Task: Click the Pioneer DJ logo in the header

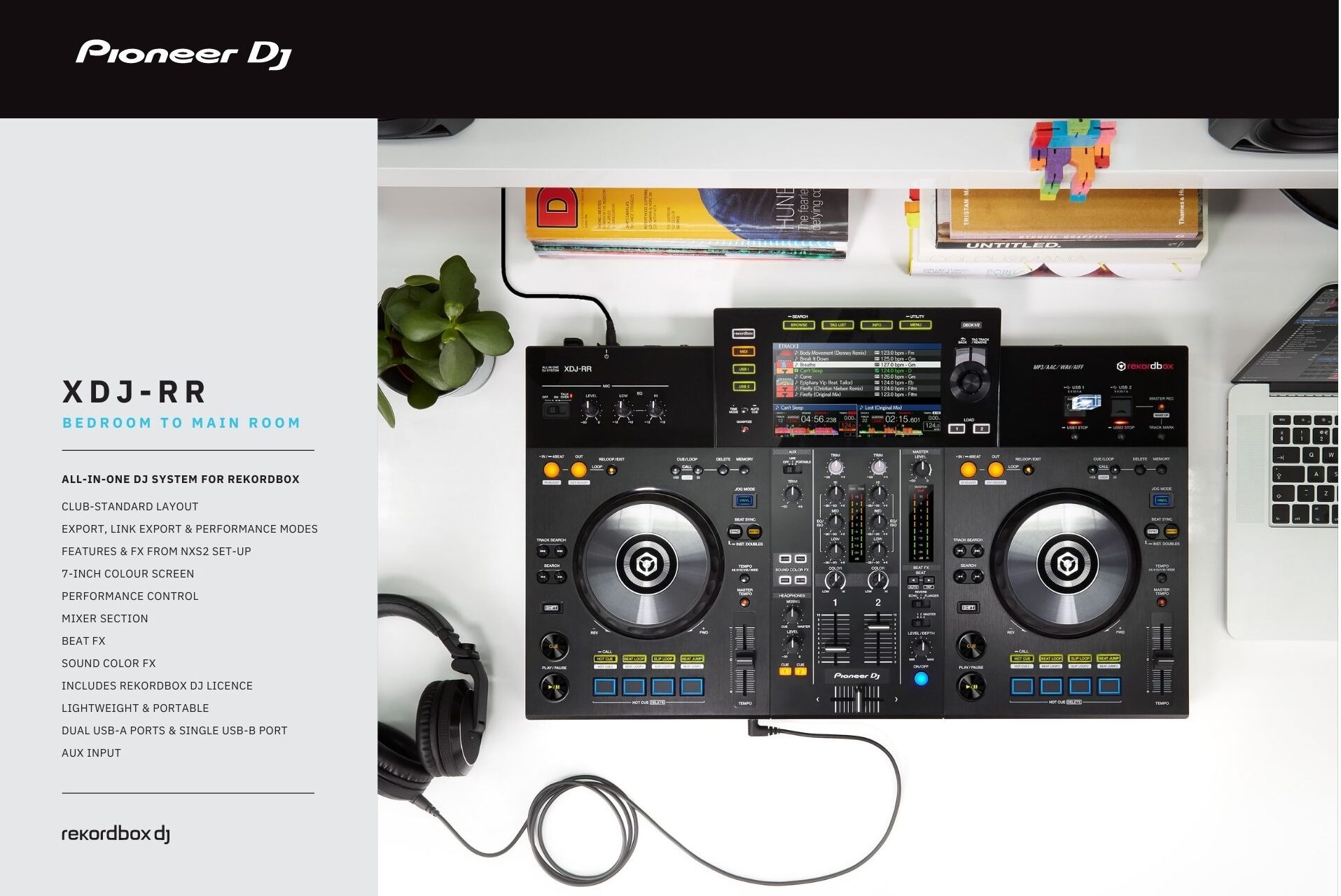Action: 183,54
